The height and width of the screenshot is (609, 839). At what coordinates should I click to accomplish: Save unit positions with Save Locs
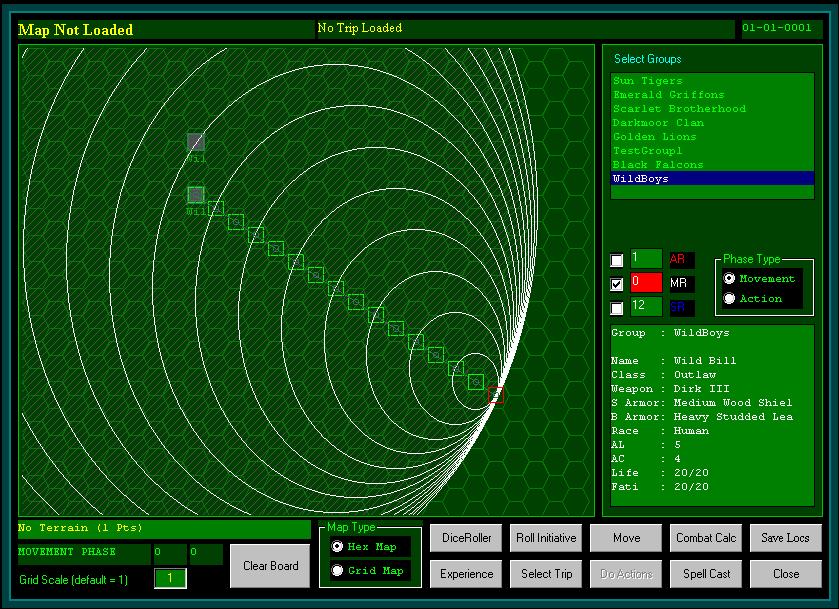point(785,538)
